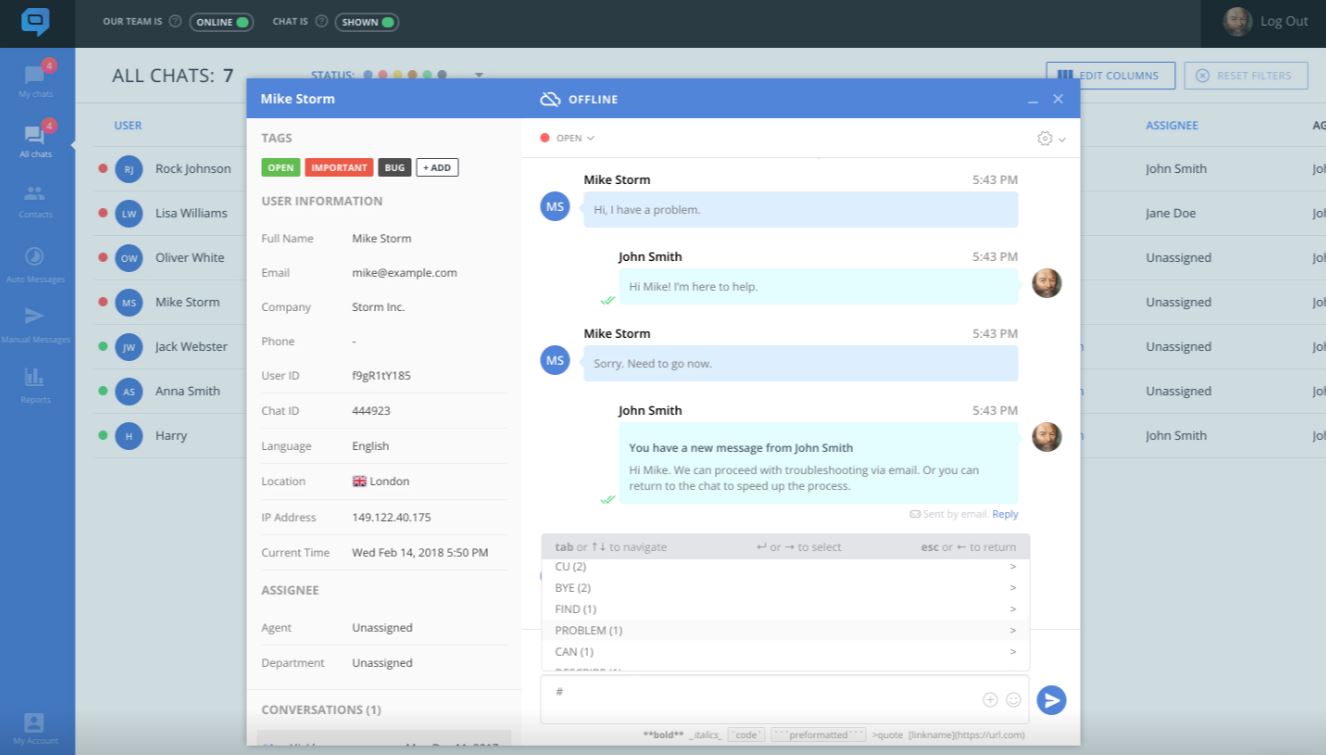Open My Account in sidebar
This screenshot has width=1326, height=755.
[x=35, y=728]
